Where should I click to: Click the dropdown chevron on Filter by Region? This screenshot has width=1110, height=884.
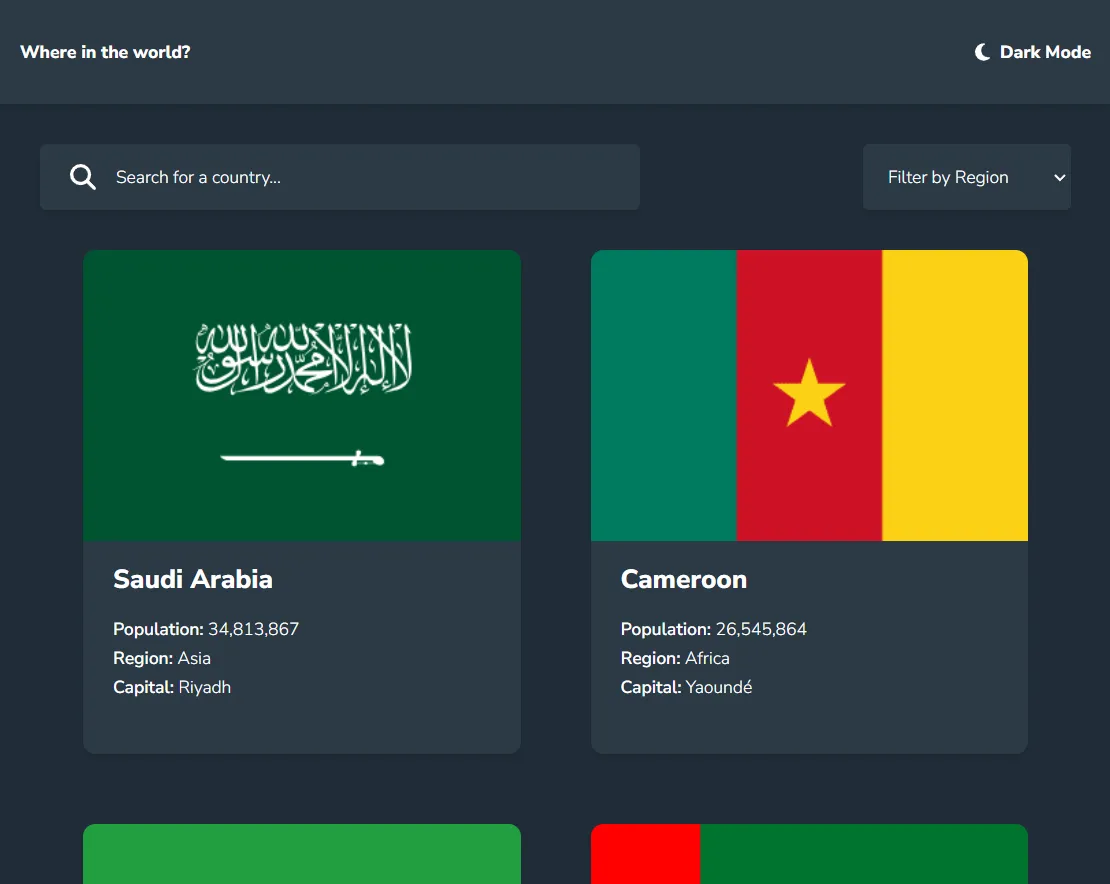(x=1060, y=177)
